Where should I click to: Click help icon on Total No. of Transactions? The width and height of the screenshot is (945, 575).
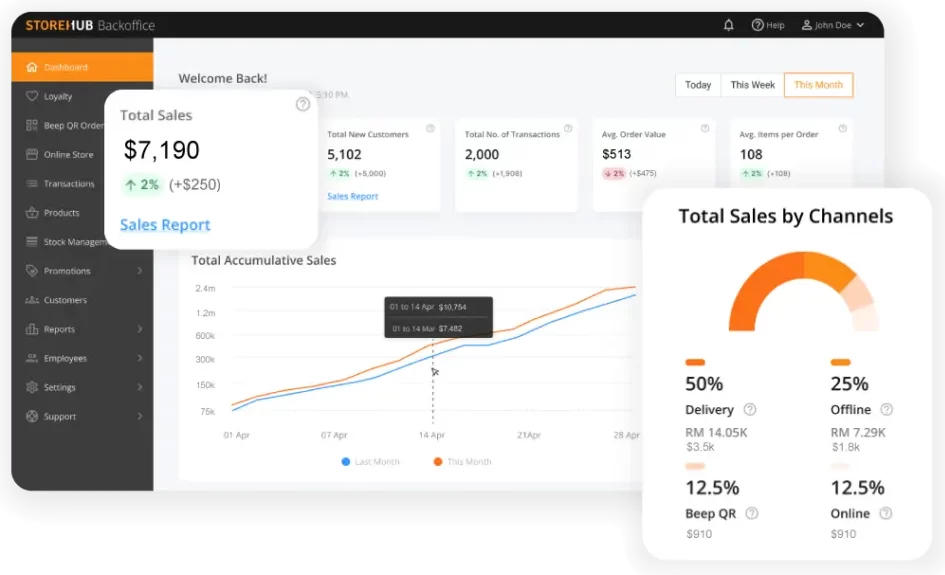(x=568, y=128)
